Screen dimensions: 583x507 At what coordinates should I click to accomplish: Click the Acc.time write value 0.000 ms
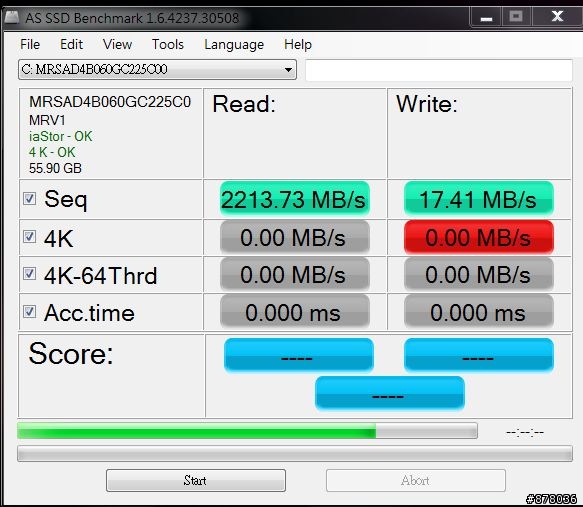click(479, 312)
